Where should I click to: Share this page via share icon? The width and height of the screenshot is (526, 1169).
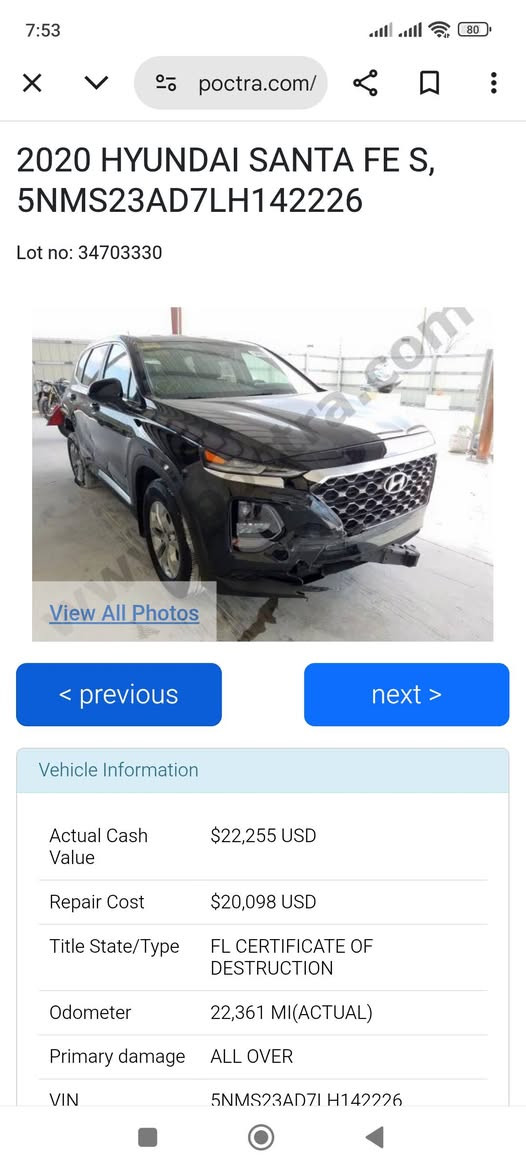[x=365, y=83]
